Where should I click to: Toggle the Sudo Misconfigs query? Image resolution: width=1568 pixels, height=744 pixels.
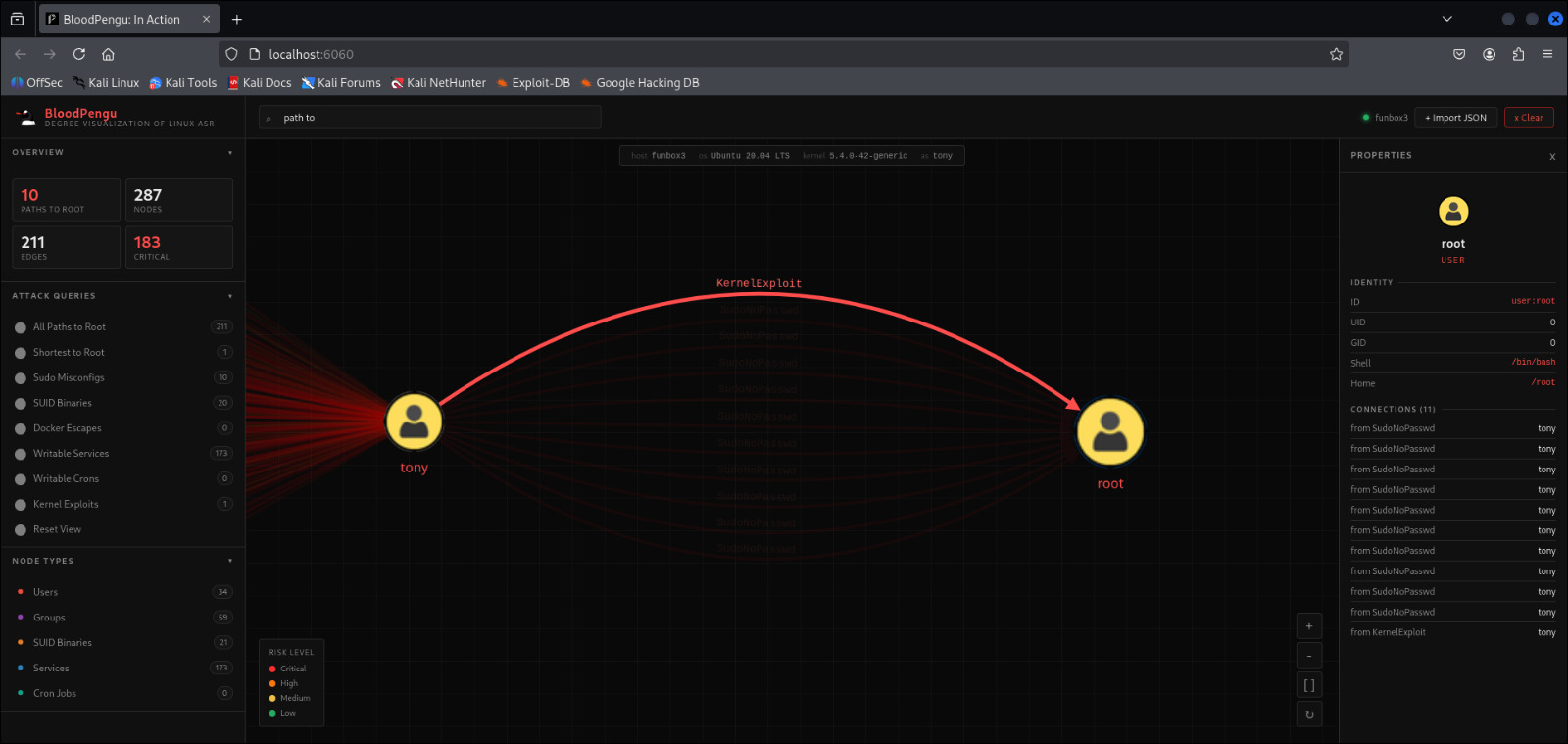(x=69, y=378)
